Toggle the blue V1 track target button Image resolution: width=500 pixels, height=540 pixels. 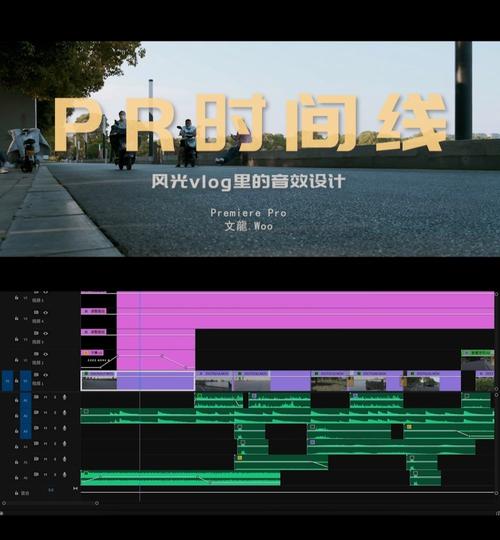(x=25, y=381)
